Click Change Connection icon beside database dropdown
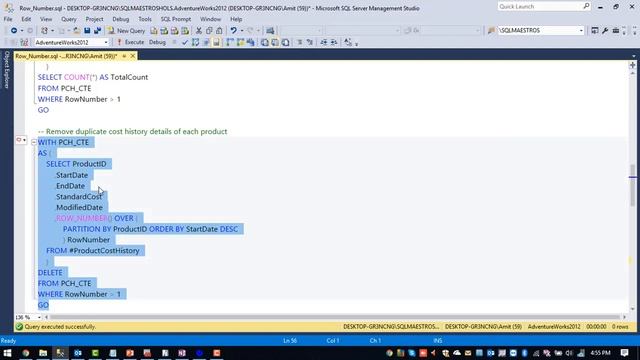640x360 pixels. [24, 42]
